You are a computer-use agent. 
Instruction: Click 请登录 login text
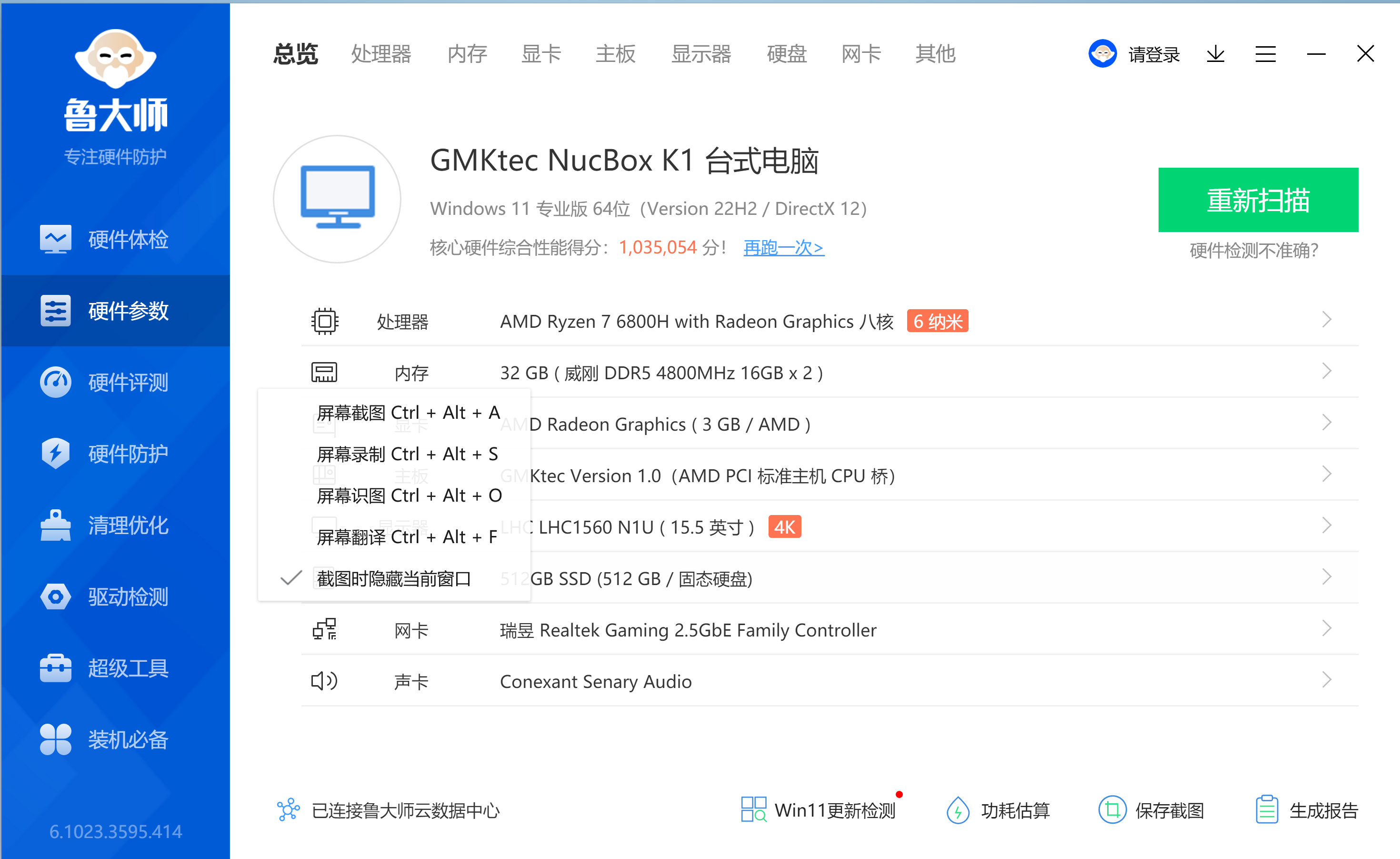1154,55
